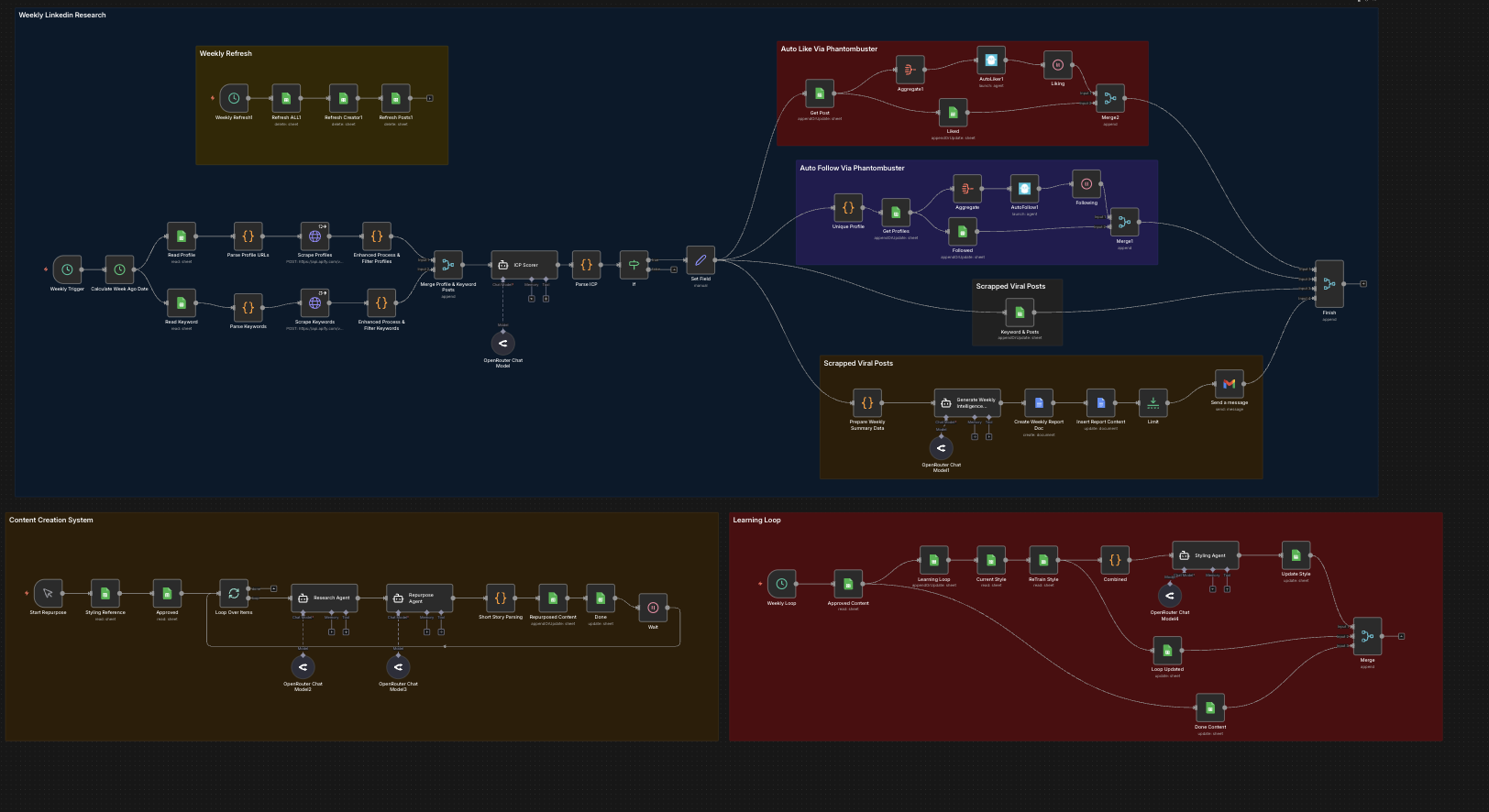Viewport: 1489px width, 812px height.
Task: Open the ICP Scorer agent node
Action: pos(524,265)
